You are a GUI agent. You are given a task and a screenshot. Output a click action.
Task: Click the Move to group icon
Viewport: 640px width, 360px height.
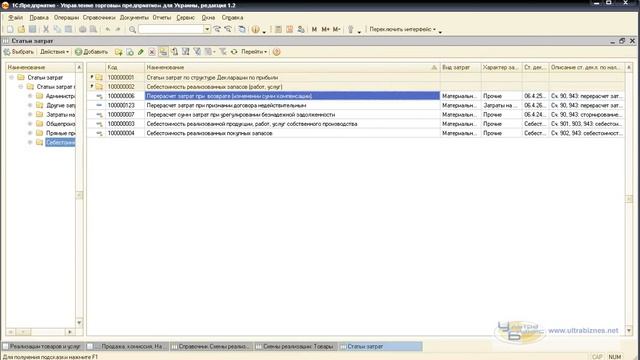tap(174, 52)
